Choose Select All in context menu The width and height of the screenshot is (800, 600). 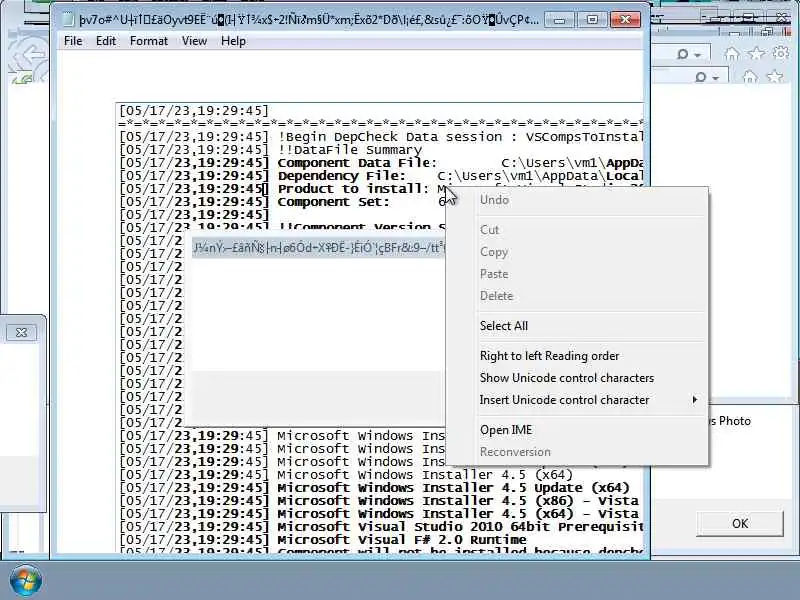[x=577, y=326]
